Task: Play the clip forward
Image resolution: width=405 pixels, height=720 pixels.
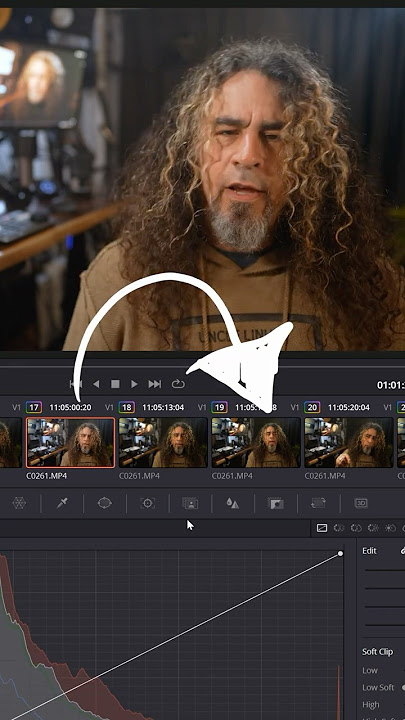Action: 134,384
